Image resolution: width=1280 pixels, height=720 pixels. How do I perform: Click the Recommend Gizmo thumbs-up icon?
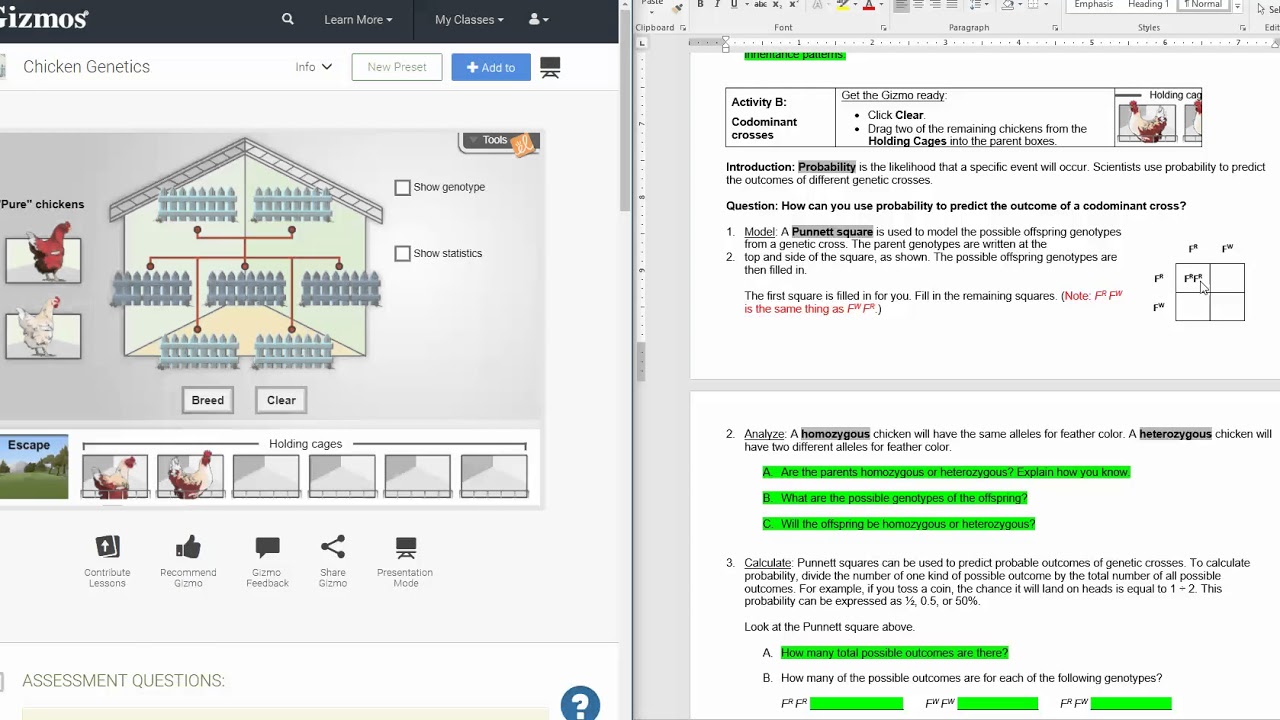click(x=188, y=546)
